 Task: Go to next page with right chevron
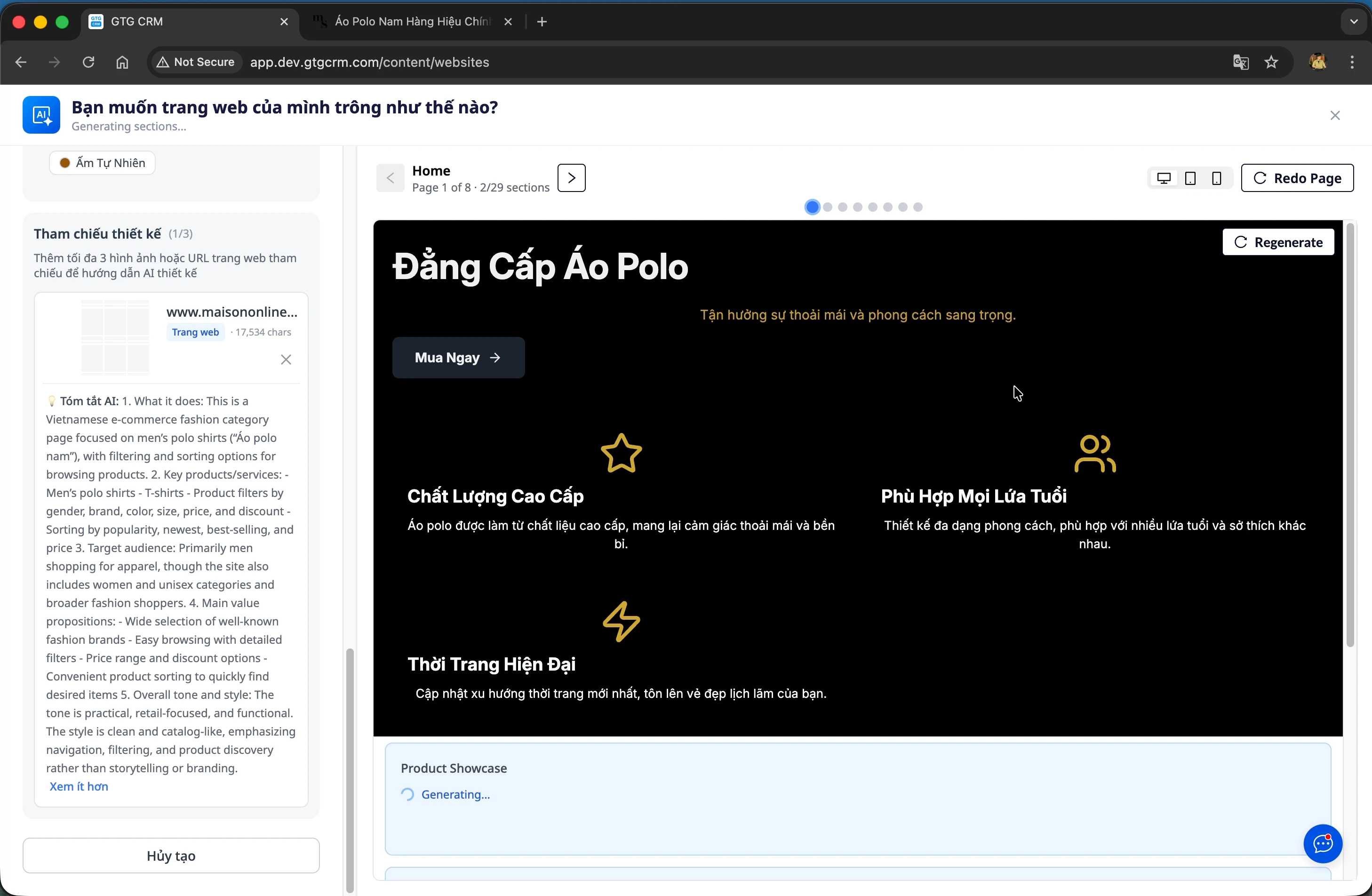(x=571, y=178)
